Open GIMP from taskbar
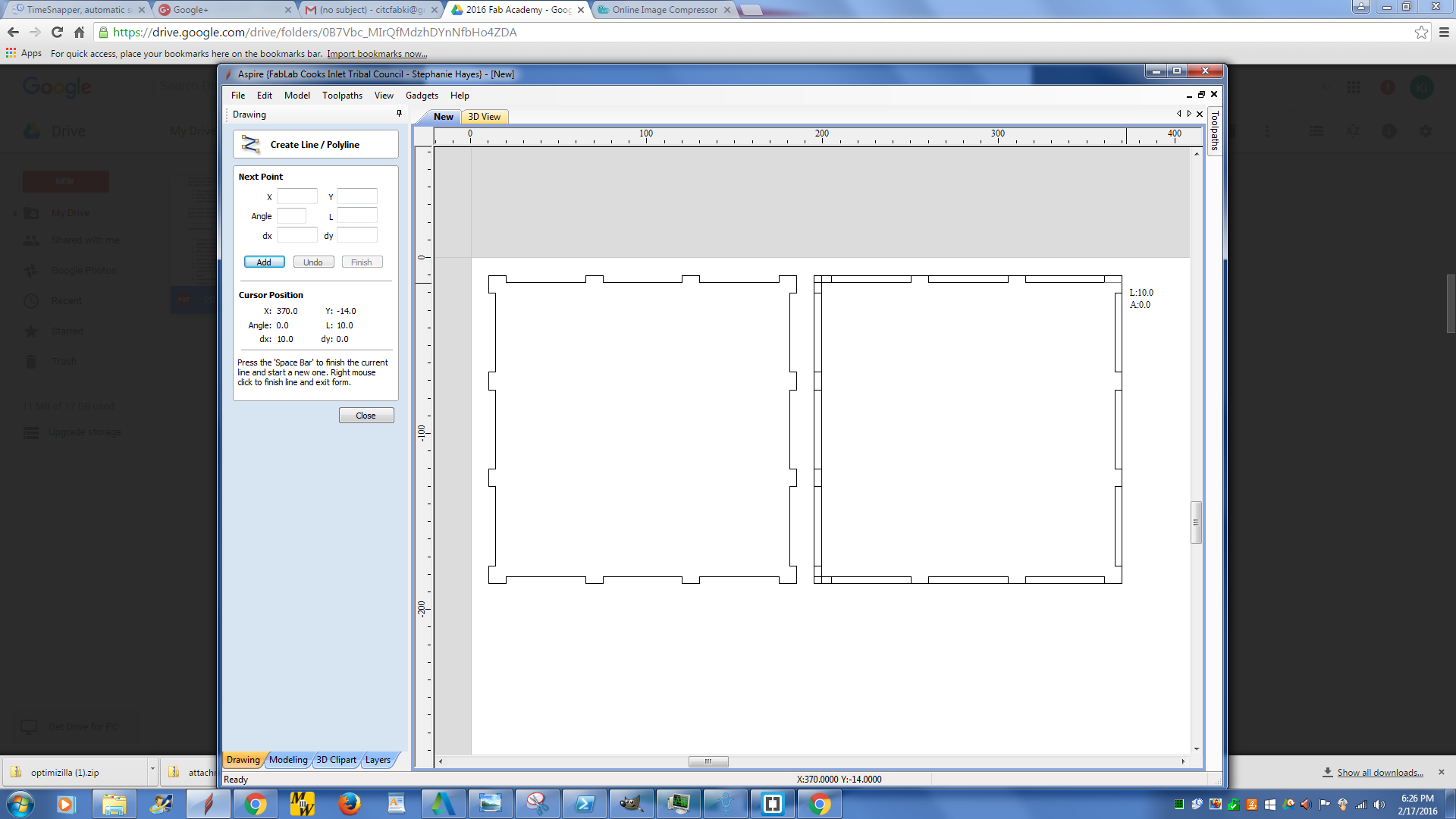 631,804
